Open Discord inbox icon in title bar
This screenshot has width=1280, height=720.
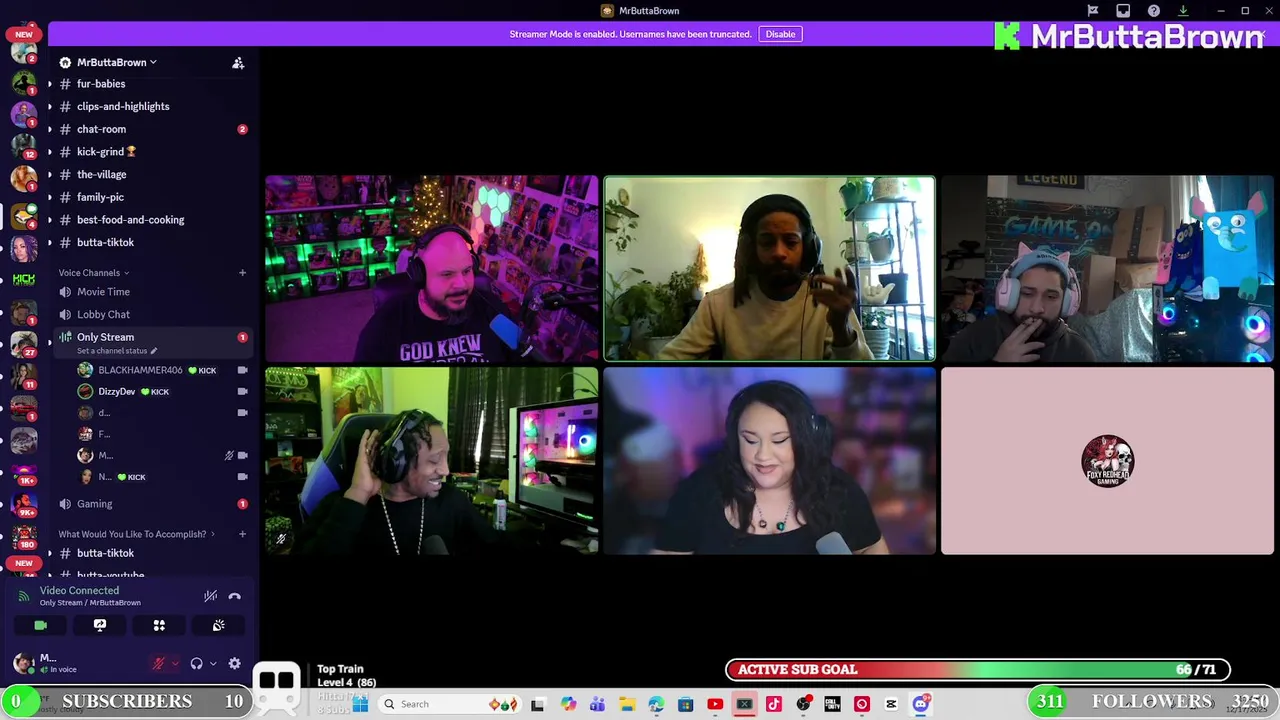point(1123,11)
